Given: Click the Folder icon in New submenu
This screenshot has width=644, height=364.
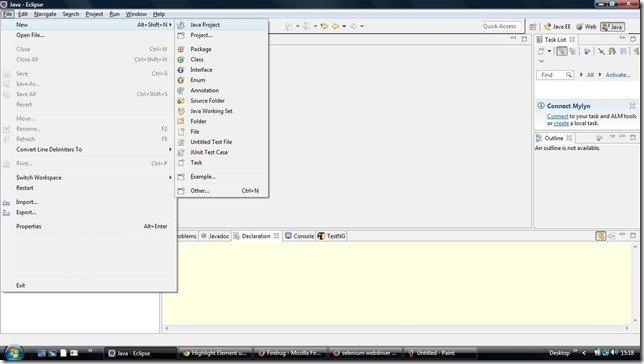Looking at the screenshot, I should point(181,121).
